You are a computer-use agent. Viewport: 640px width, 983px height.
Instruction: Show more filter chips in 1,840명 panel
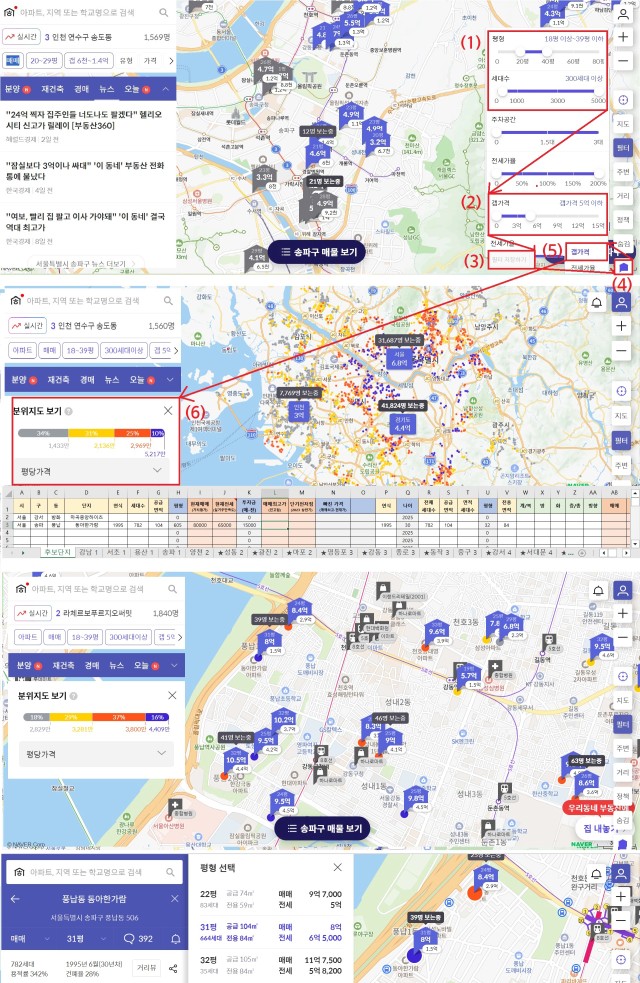coord(181,637)
